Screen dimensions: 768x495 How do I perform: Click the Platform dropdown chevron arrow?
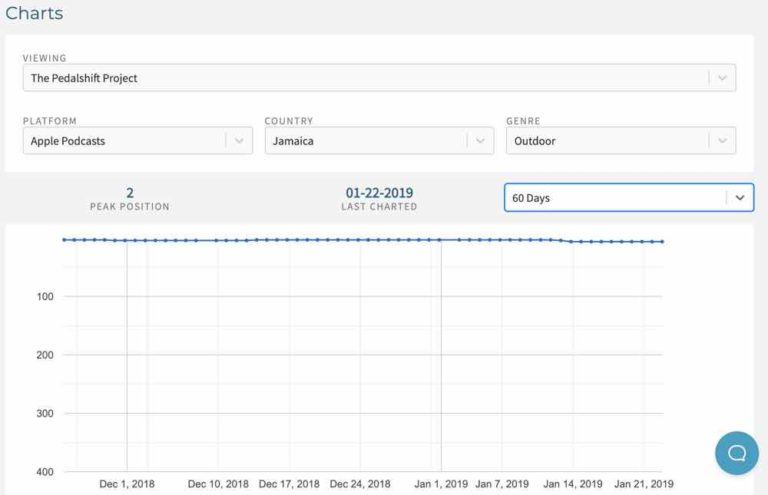click(x=239, y=141)
